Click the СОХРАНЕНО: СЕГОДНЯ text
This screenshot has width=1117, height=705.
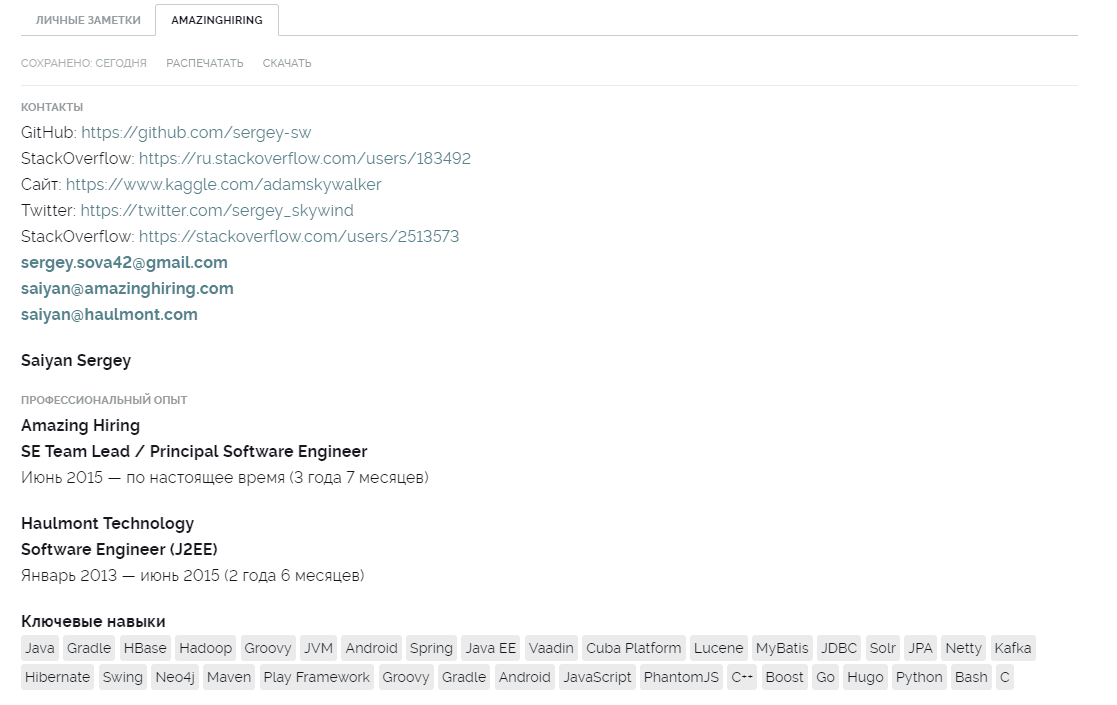tap(83, 63)
